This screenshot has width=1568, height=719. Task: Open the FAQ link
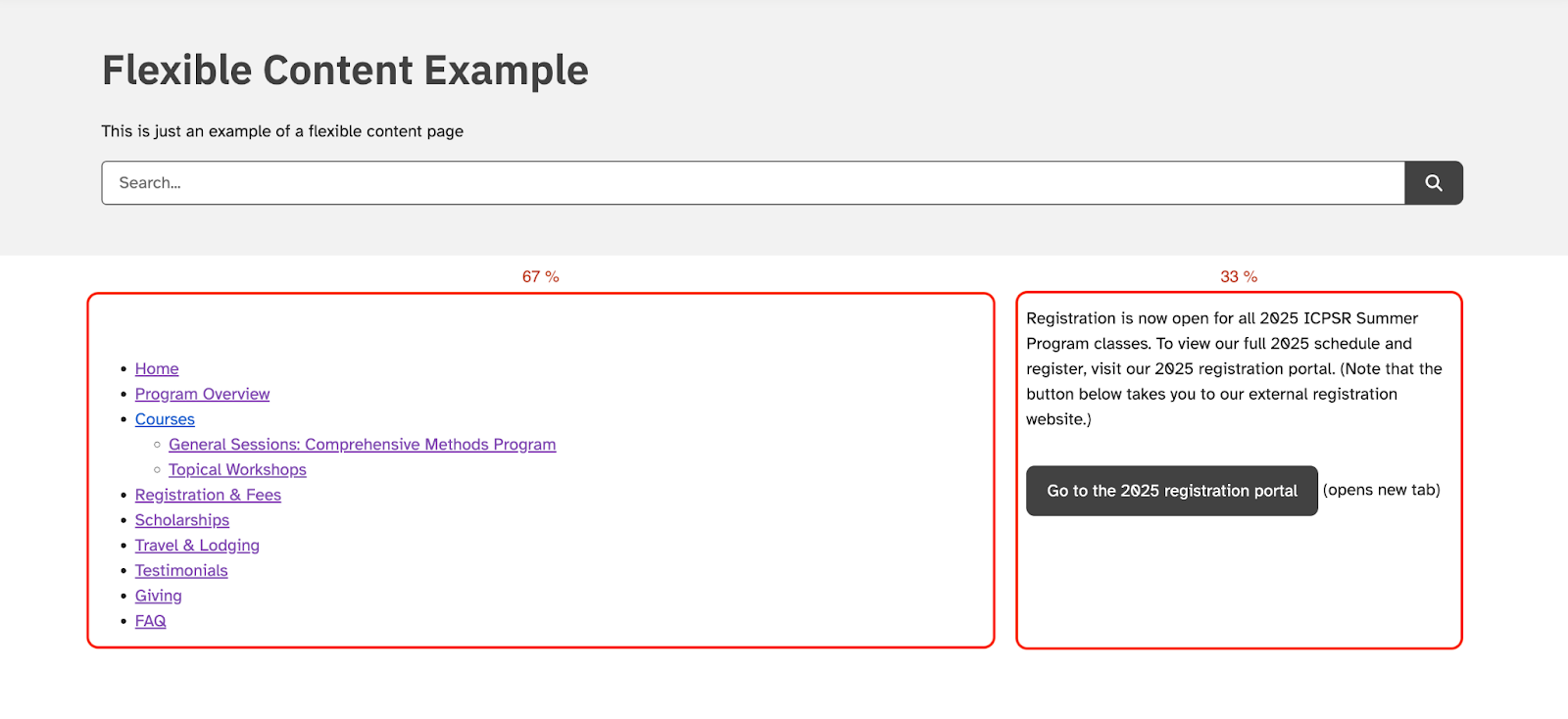tap(150, 621)
